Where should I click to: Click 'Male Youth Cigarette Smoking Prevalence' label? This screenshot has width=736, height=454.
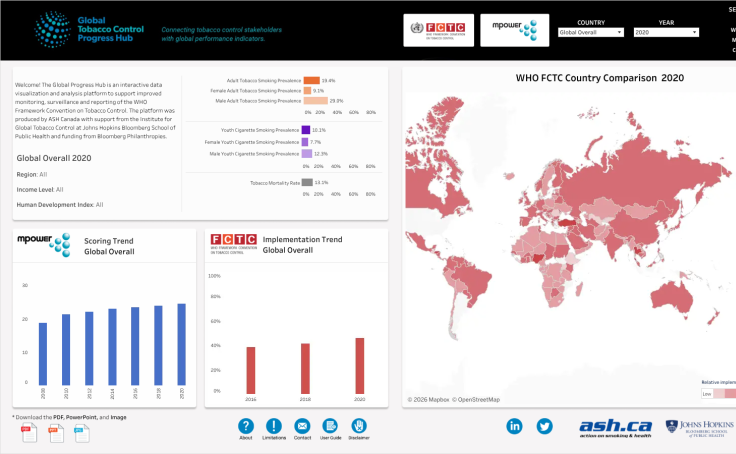pos(254,154)
